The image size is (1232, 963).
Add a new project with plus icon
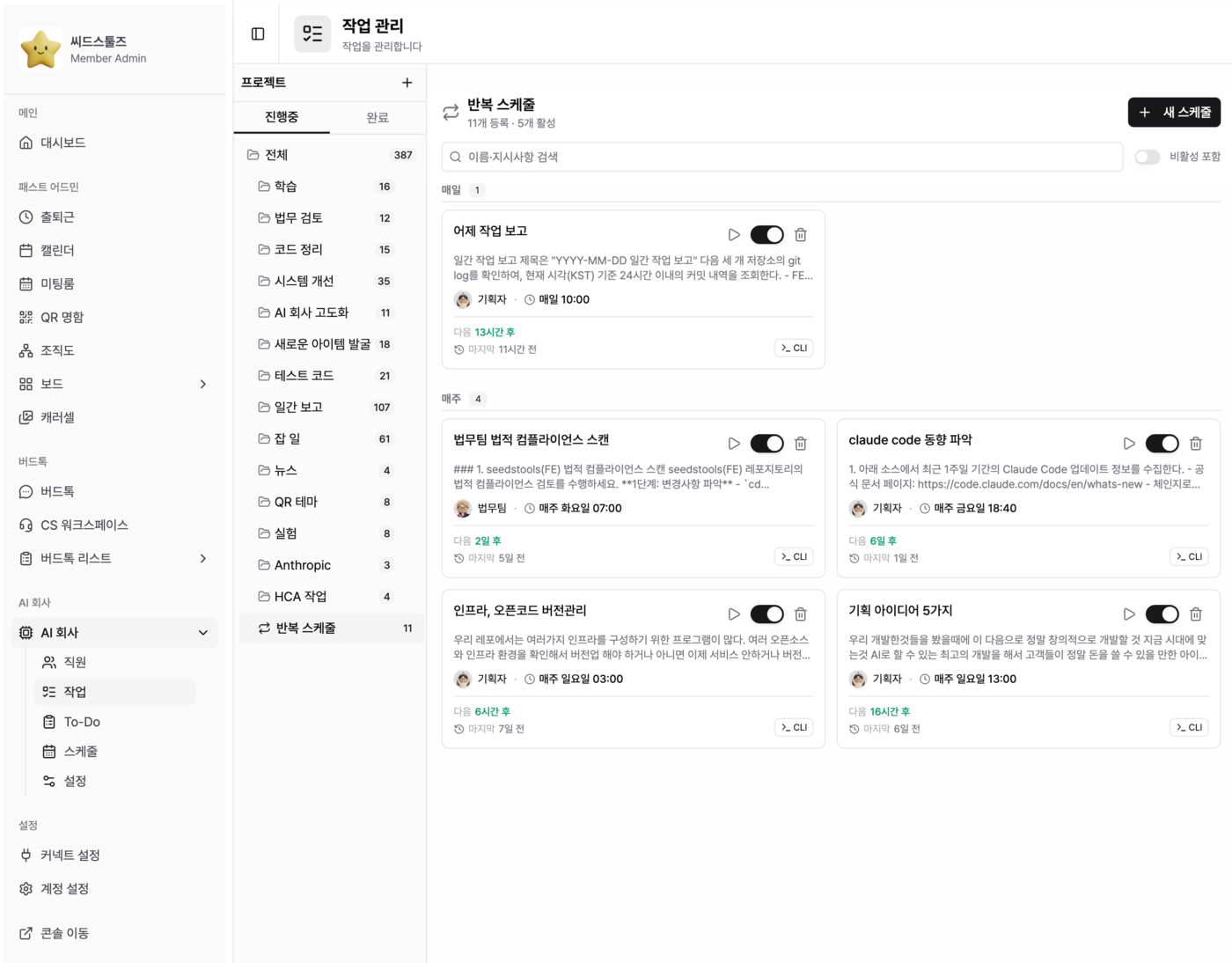tap(407, 83)
